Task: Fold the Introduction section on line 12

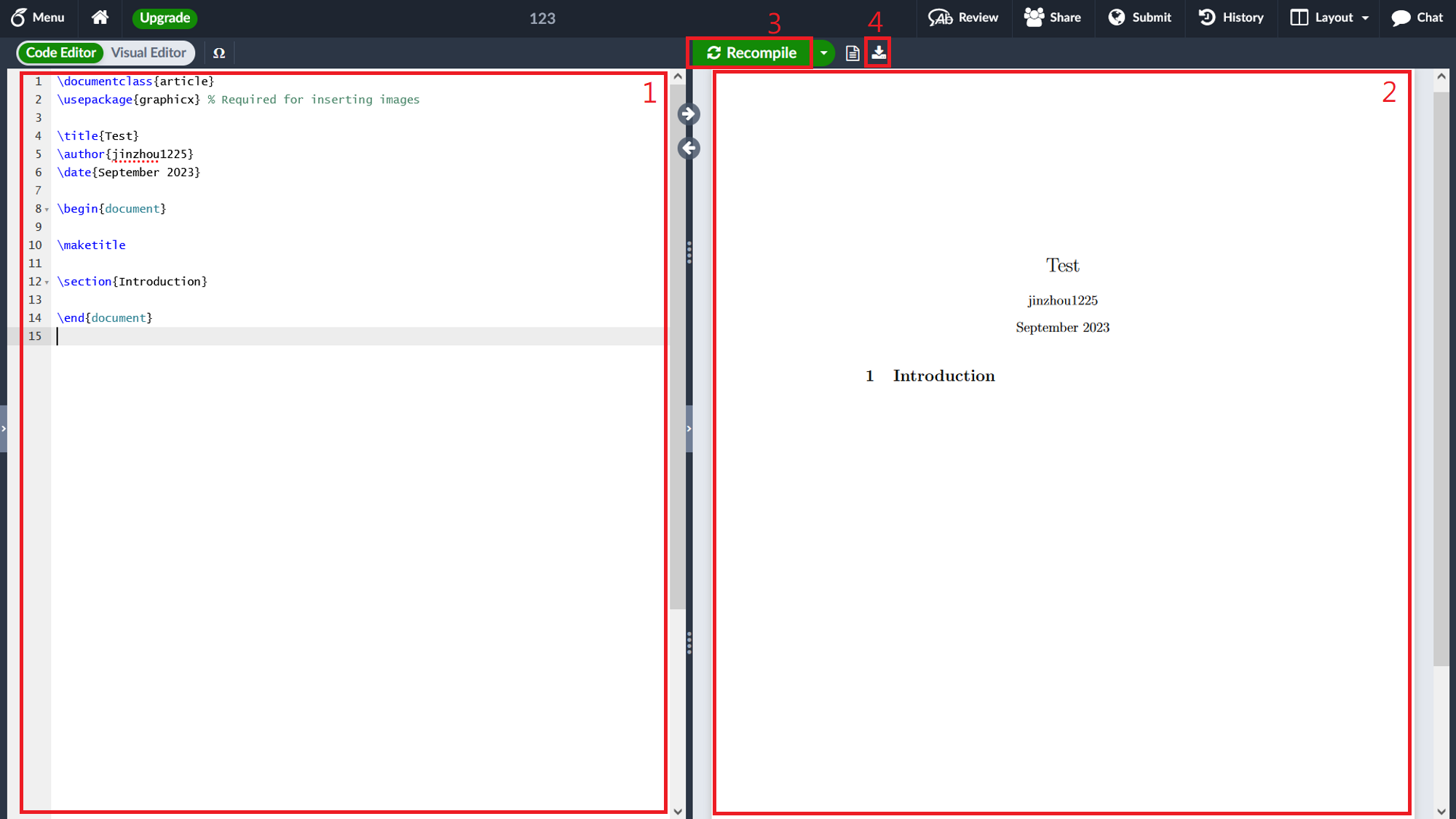Action: coord(47,282)
